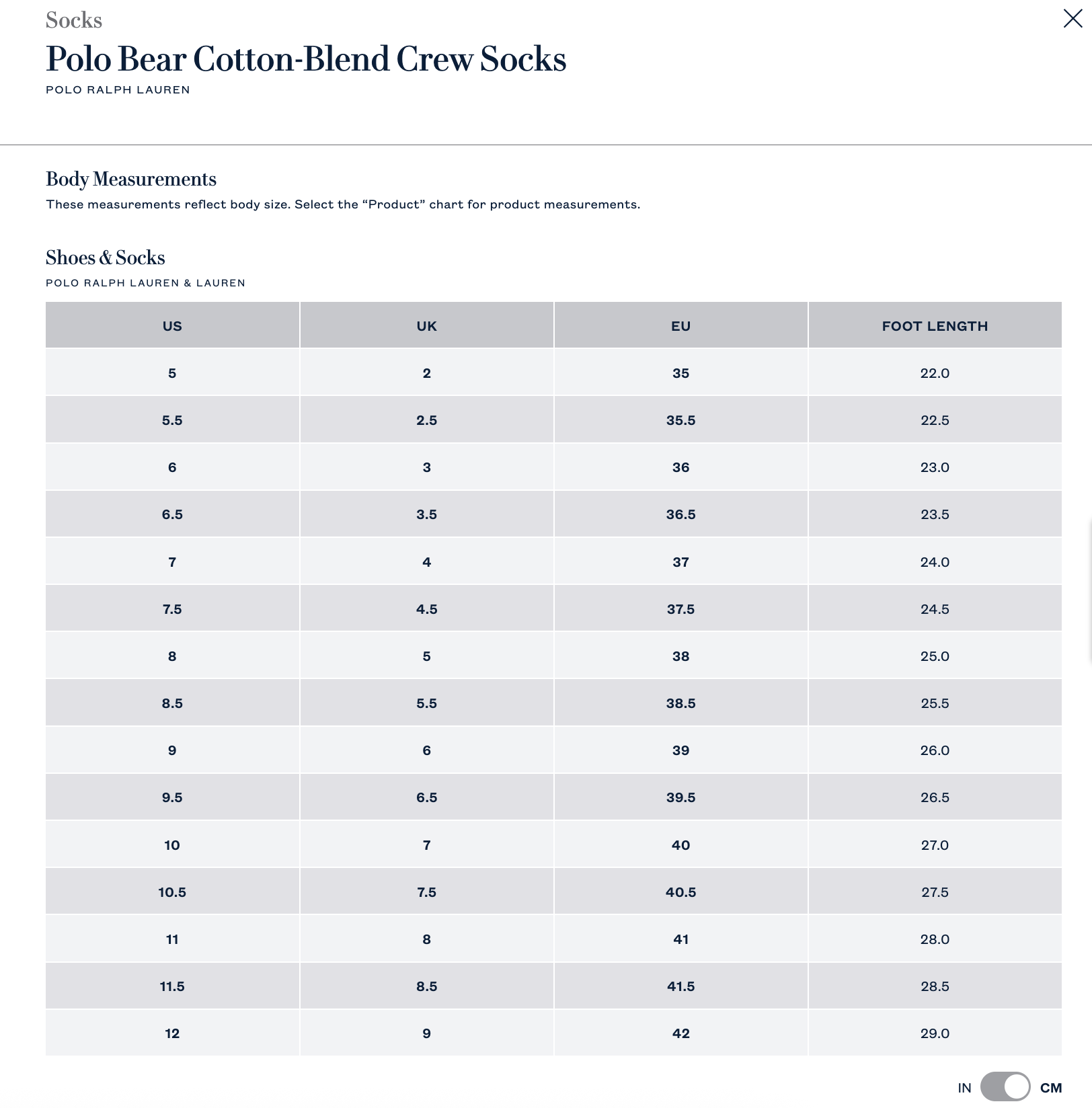1092x1108 pixels.
Task: Click the FOOT LENGTH column header
Action: [935, 325]
